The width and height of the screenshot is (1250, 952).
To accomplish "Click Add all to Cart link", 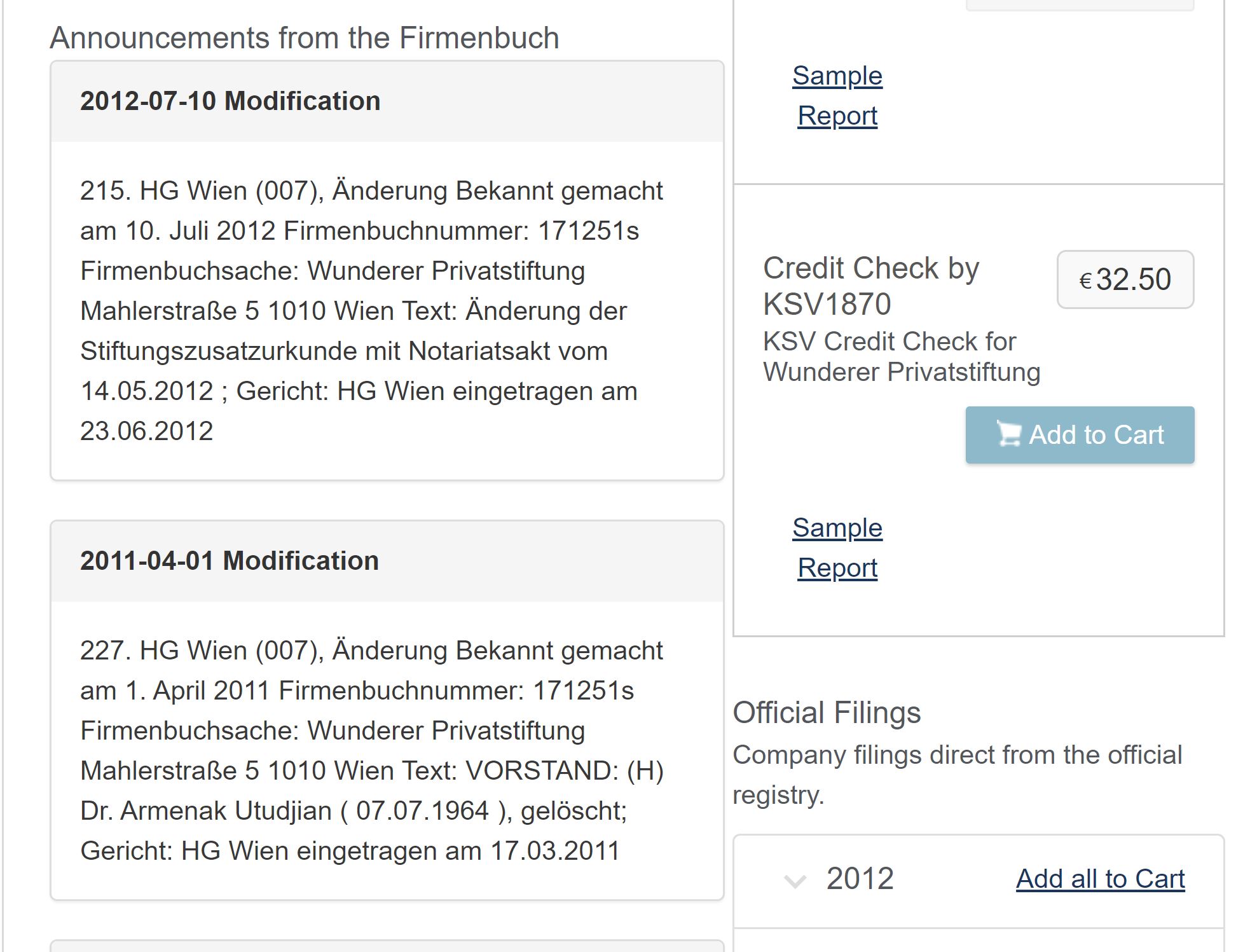I will (1100, 879).
